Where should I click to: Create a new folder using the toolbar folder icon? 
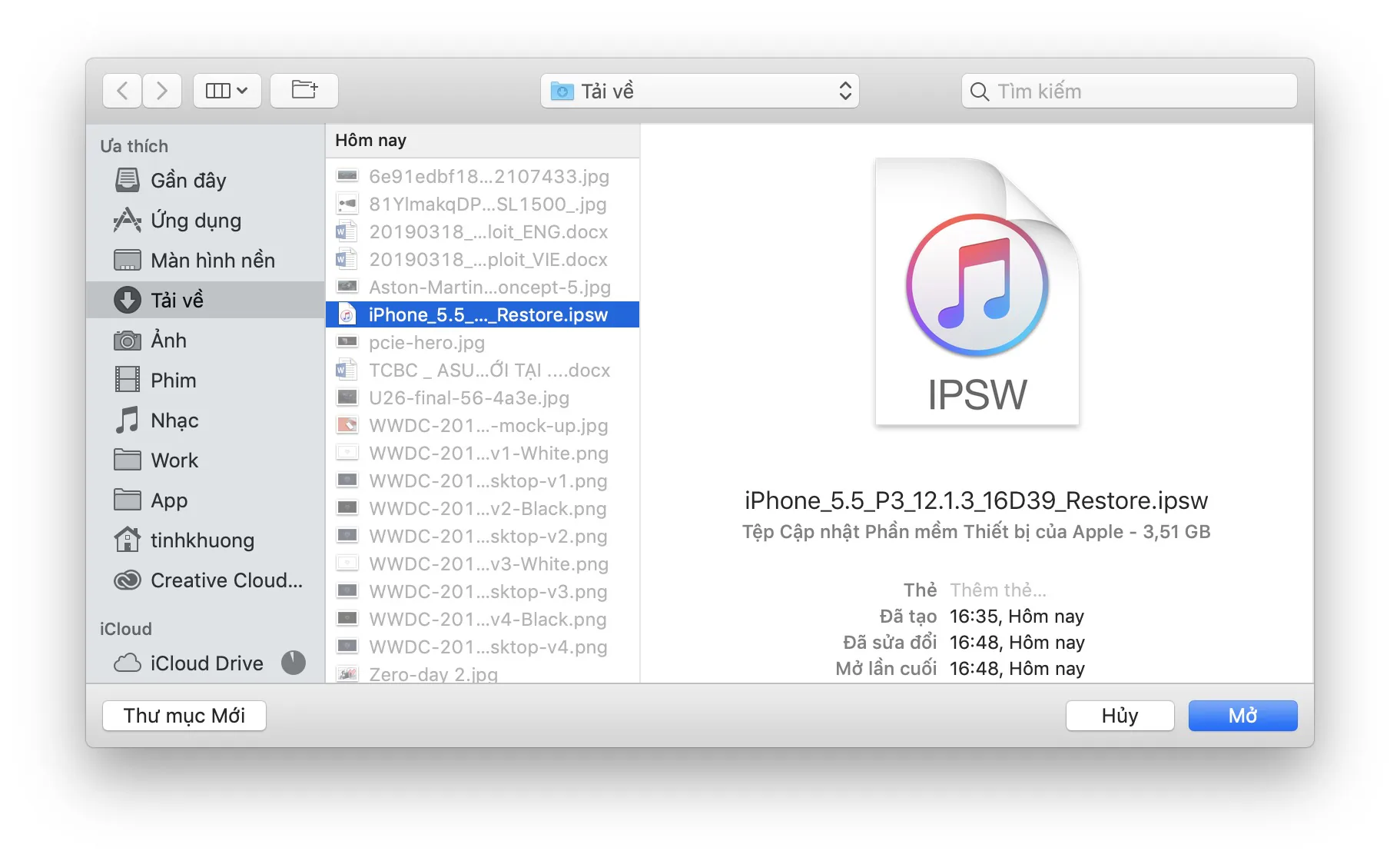304,91
